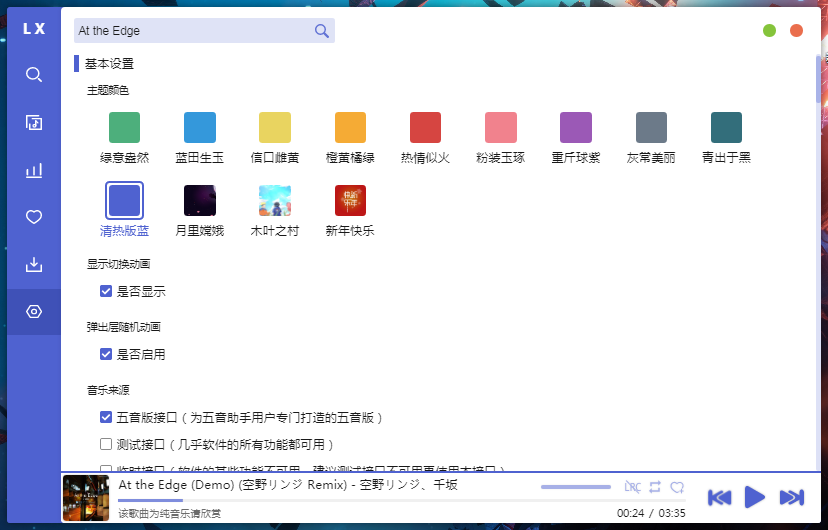
Task: Open the download page sidebar icon
Action: [x=34, y=264]
